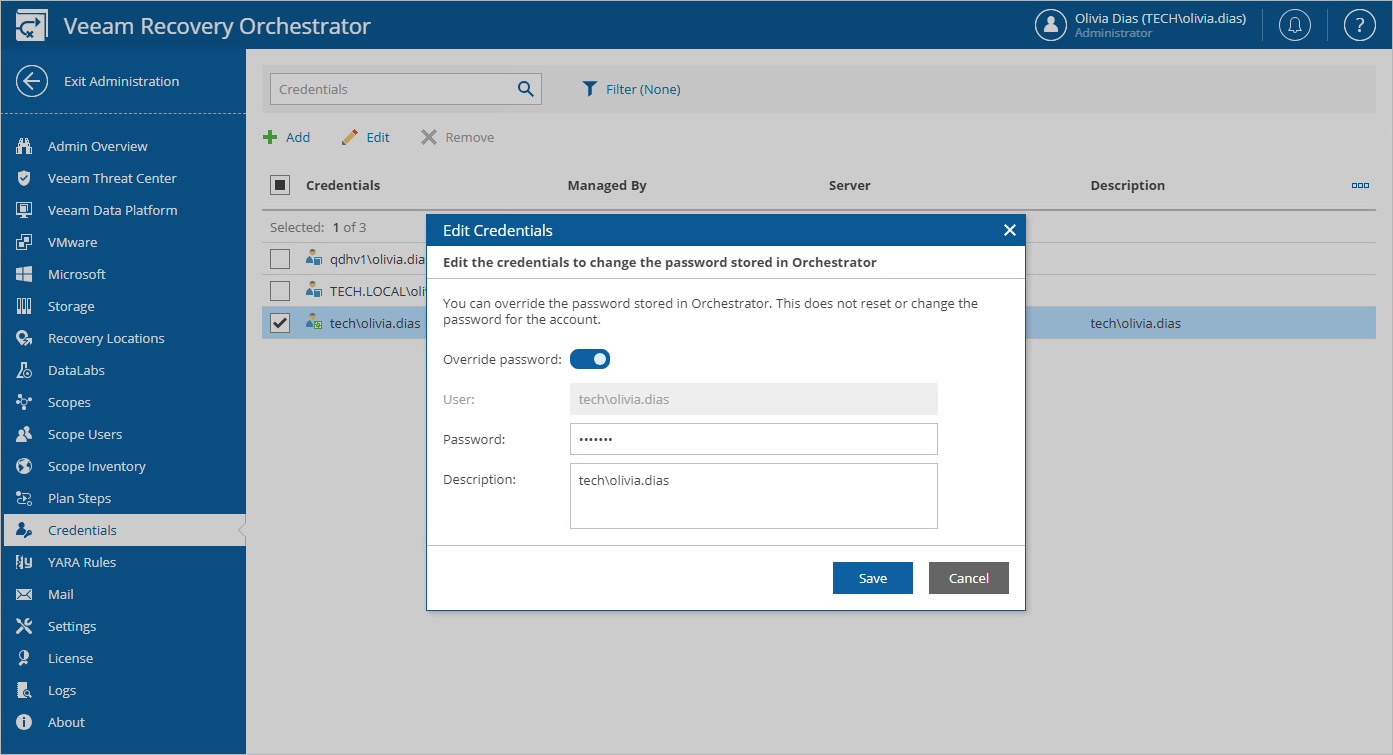
Task: Click the Olivia Dias user name
Action: [x=1160, y=18]
